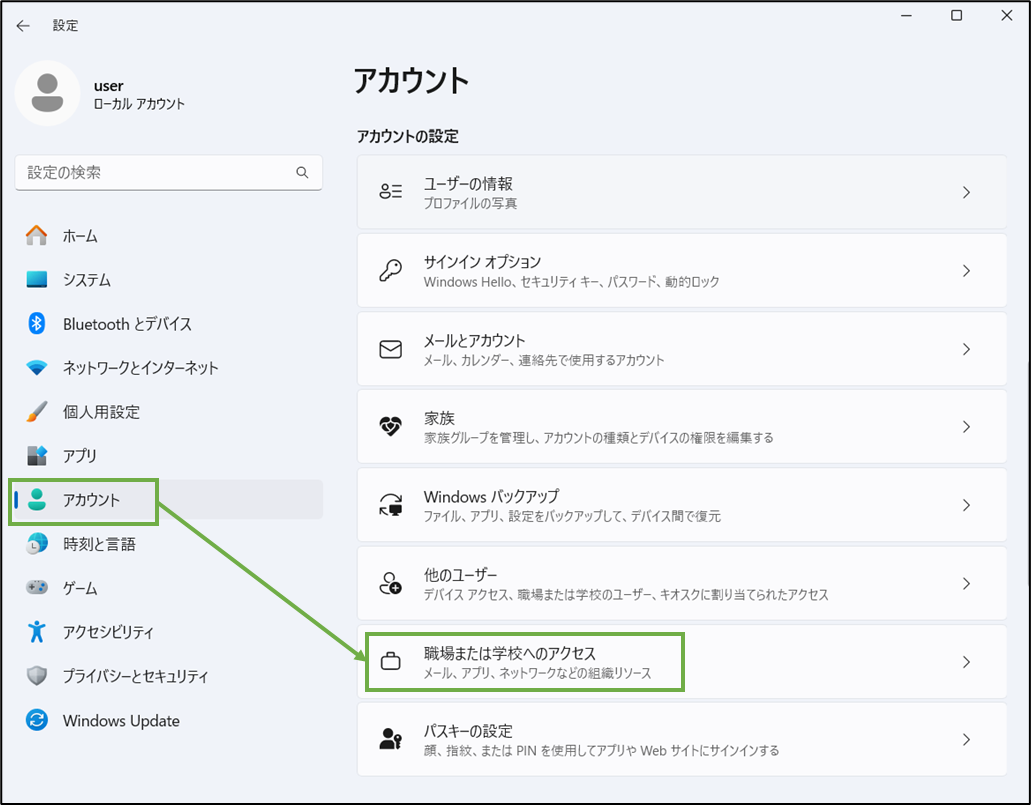The image size is (1031, 805).
Task: Click the アカウント person icon
Action: (37, 500)
